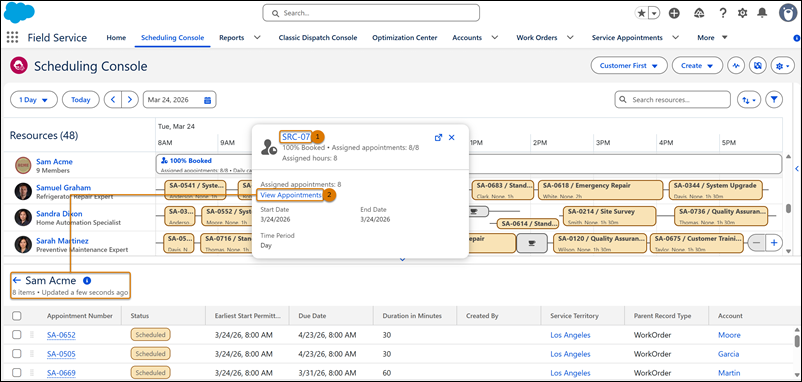This screenshot has width=802, height=382.
Task: Check the SA-0505 row checkbox
Action: click(17, 354)
